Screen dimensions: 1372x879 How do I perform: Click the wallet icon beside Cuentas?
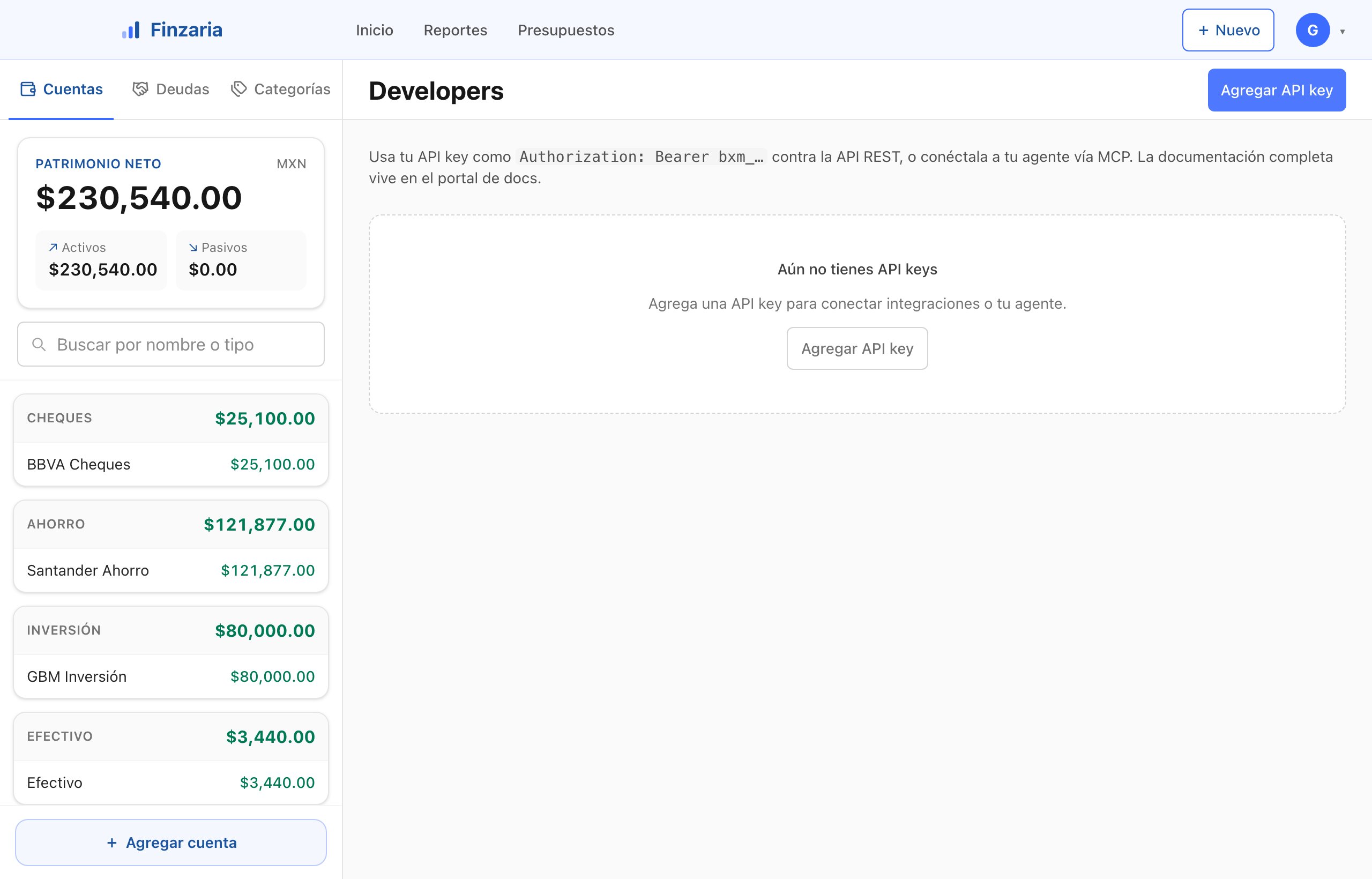tap(28, 89)
